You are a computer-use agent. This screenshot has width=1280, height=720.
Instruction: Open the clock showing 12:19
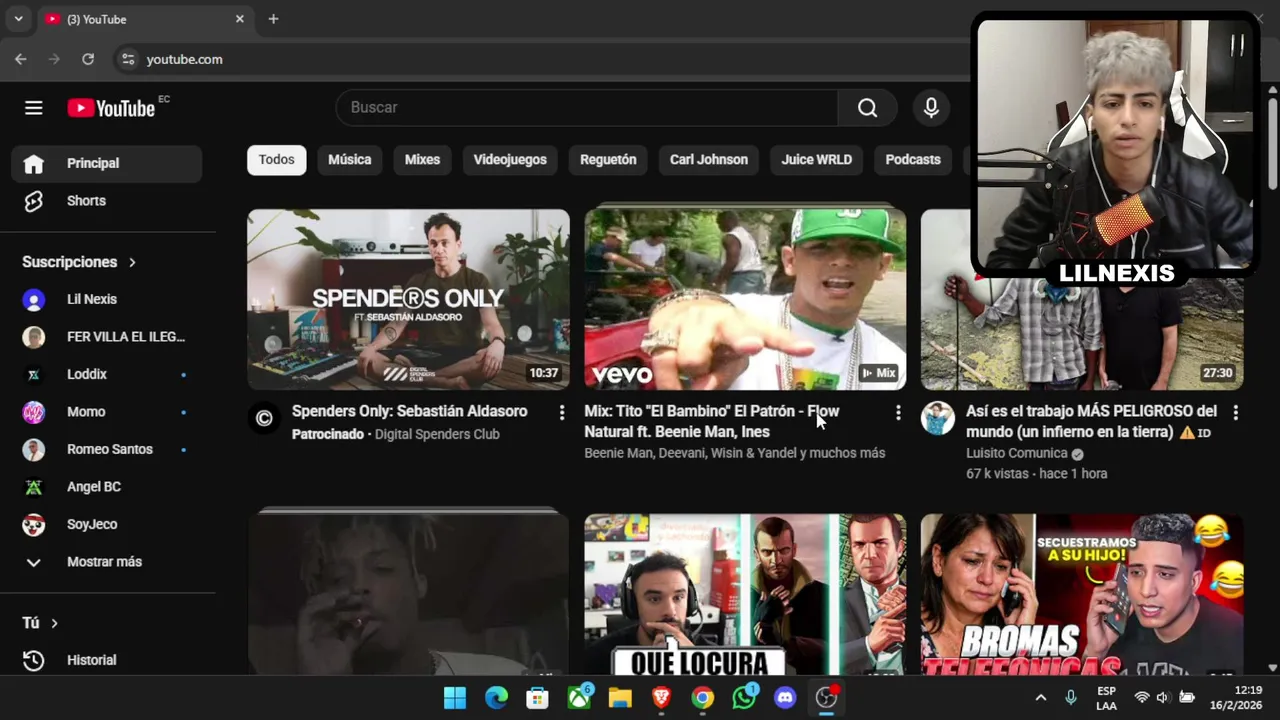[x=1236, y=698]
